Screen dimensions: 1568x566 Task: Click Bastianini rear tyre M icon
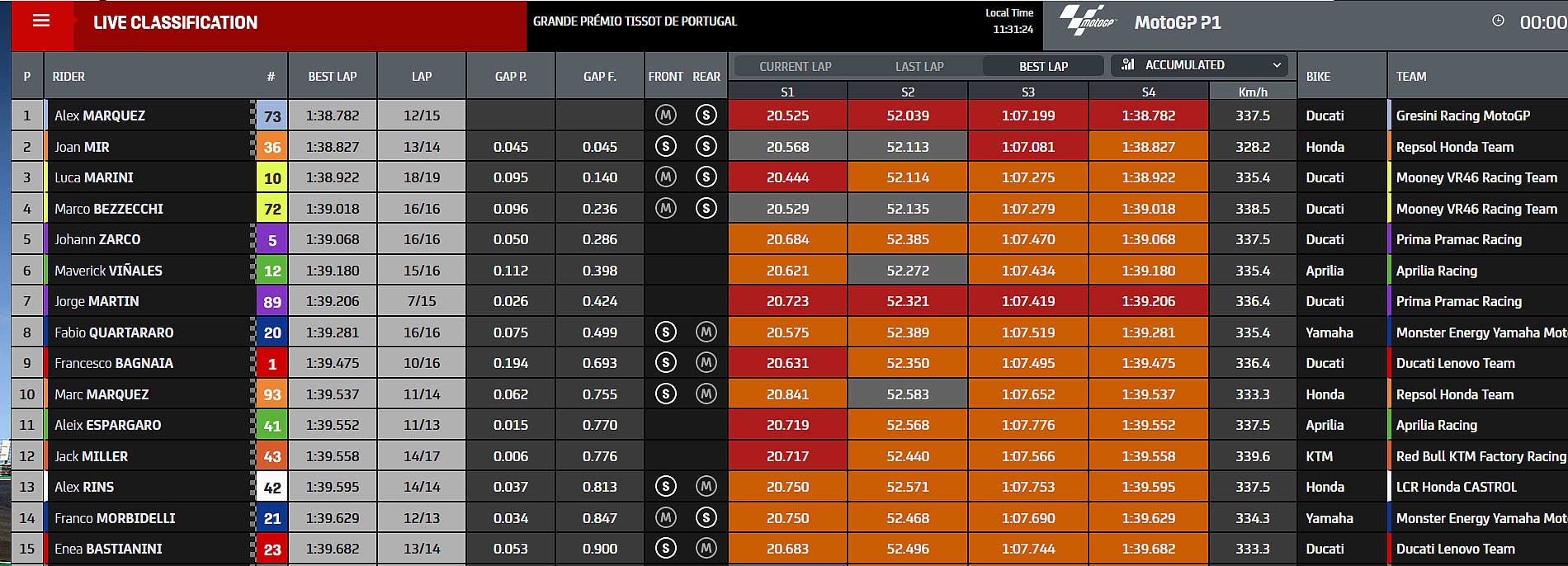click(706, 549)
